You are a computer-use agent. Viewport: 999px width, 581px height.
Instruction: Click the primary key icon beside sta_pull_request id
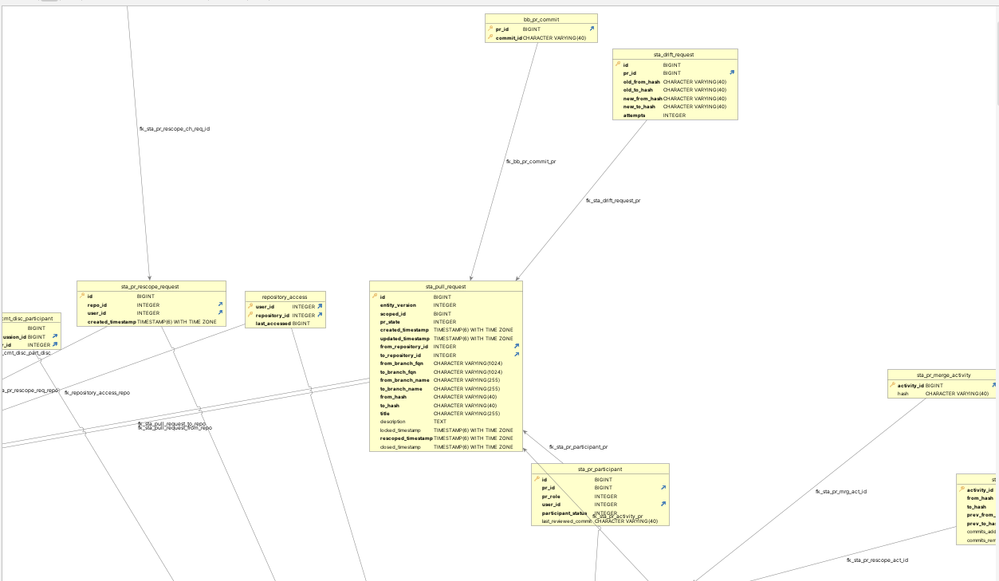point(375,296)
